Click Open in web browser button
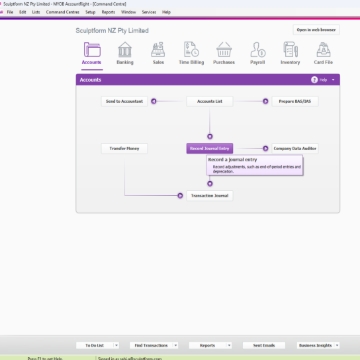The height and width of the screenshot is (360, 360). pos(316,30)
